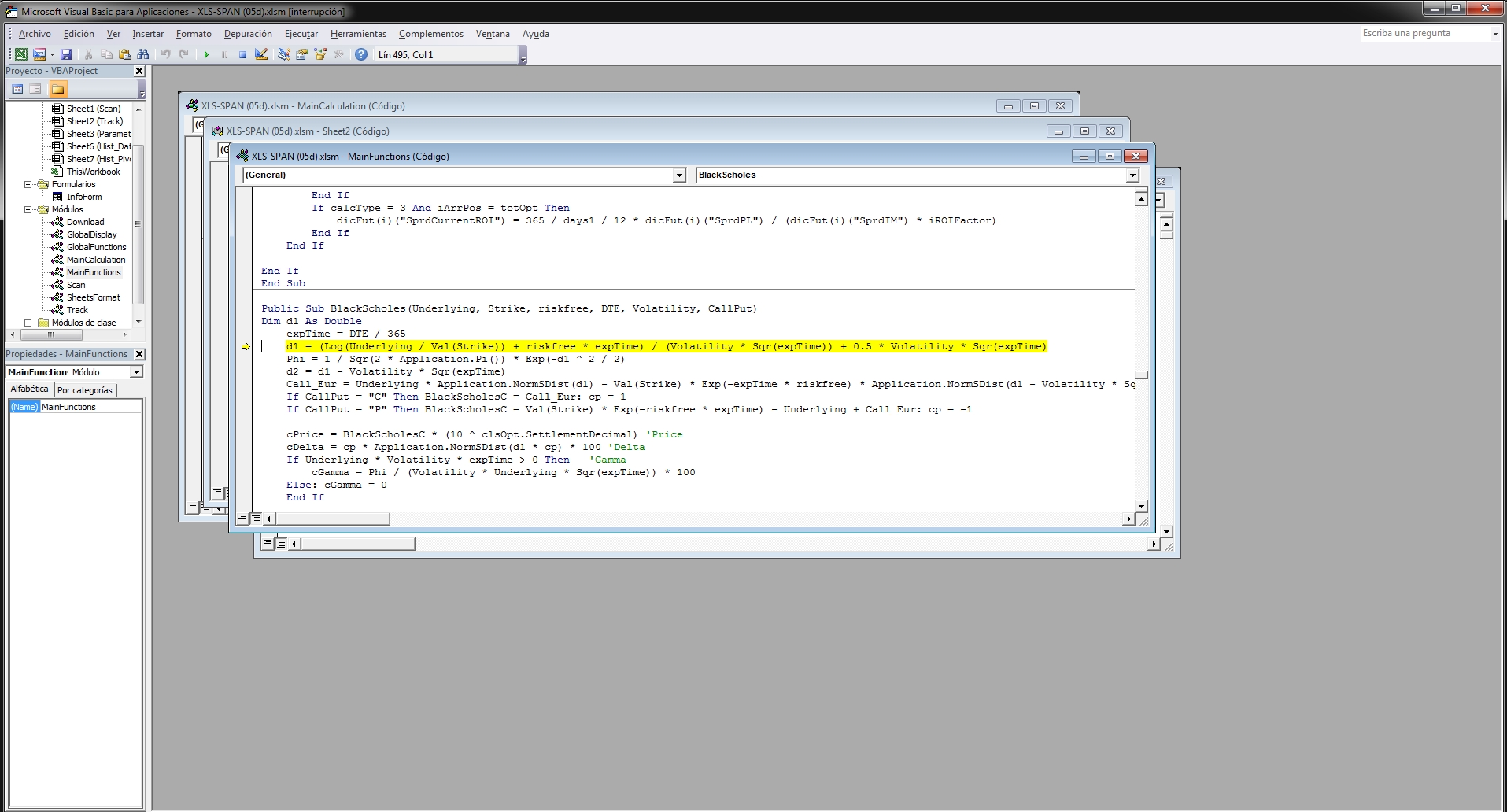Open the Complementos menu
This screenshot has width=1507, height=812.
[431, 34]
